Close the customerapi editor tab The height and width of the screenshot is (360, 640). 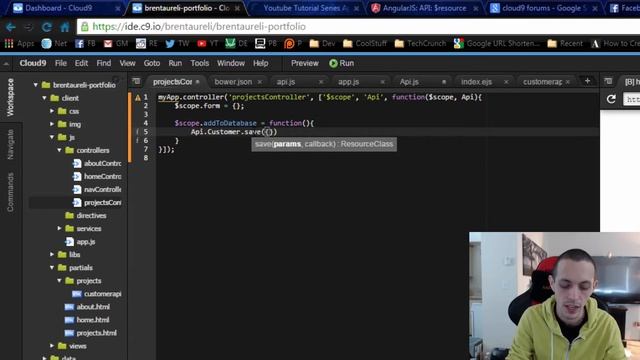click(x=567, y=82)
